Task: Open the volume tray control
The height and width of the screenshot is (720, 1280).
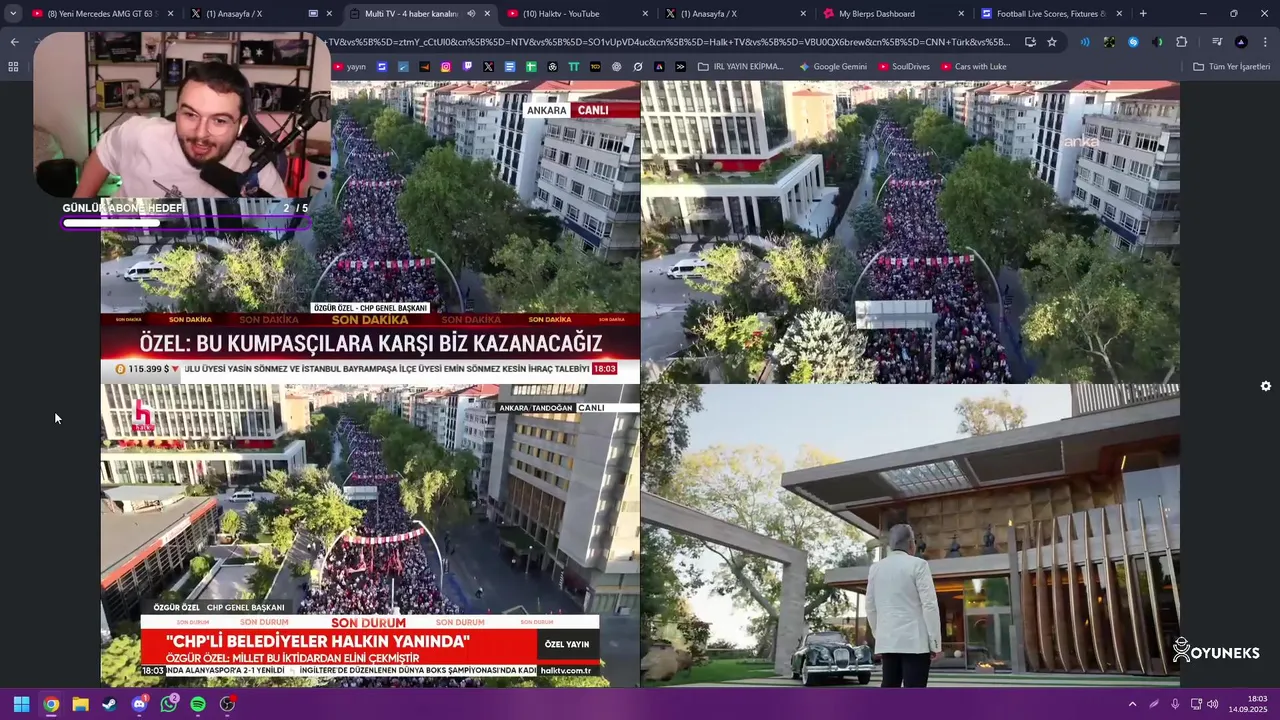Action: coord(1213,704)
